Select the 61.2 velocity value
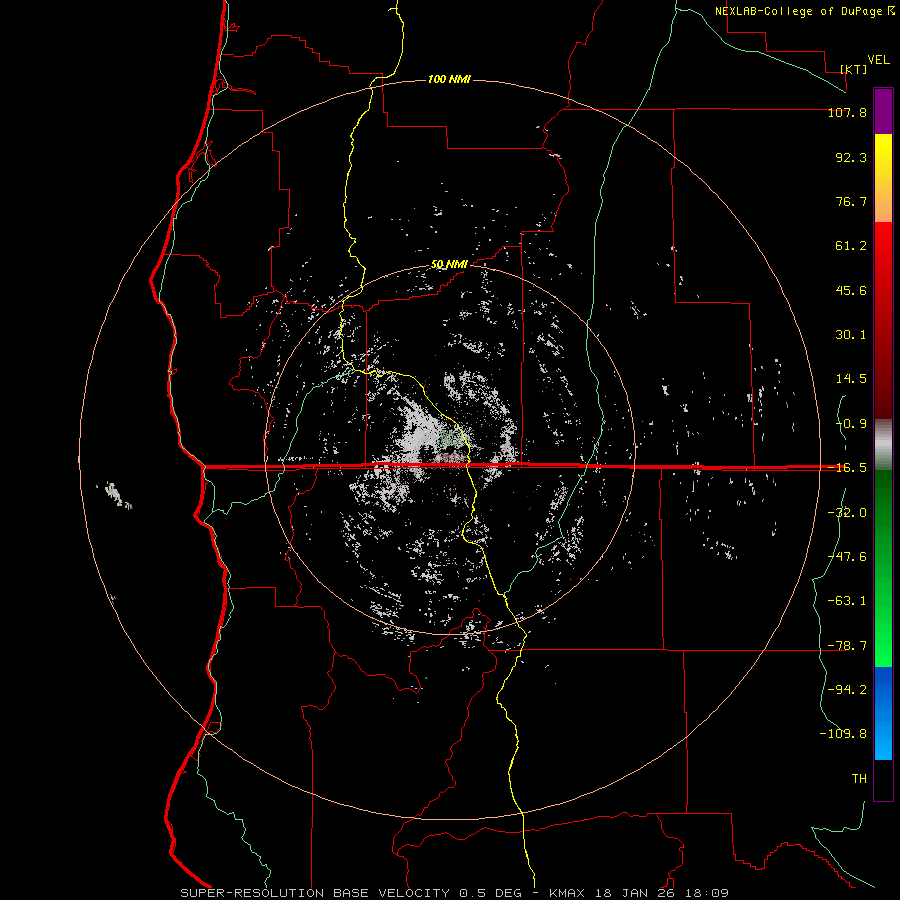This screenshot has width=900, height=900. pyautogui.click(x=851, y=246)
